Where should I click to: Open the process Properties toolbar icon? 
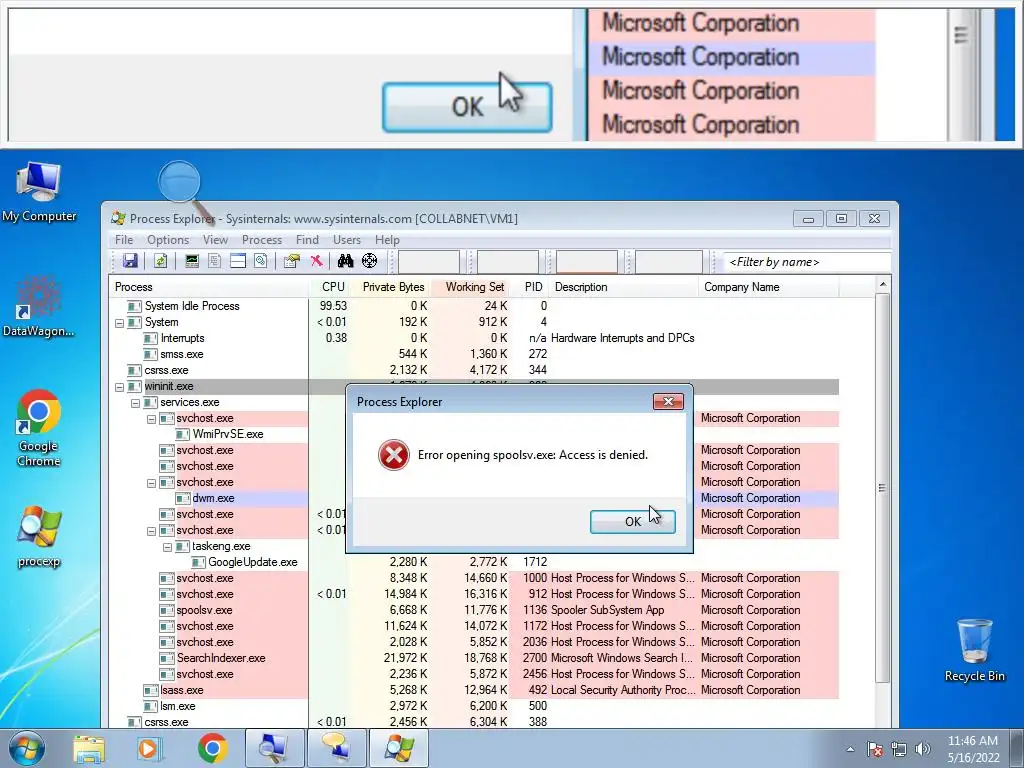point(292,261)
